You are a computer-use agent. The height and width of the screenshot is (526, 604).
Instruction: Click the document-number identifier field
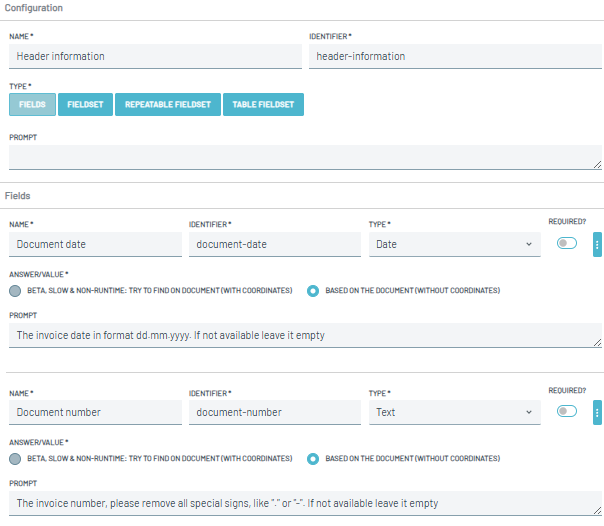274,412
